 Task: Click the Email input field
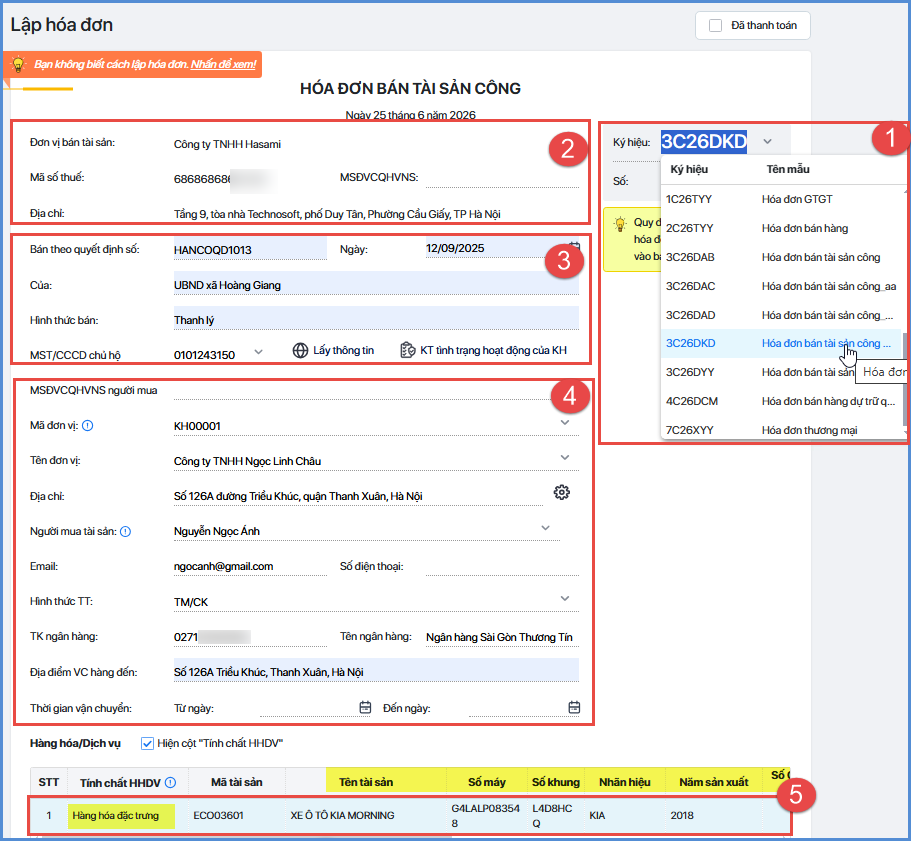click(x=250, y=566)
